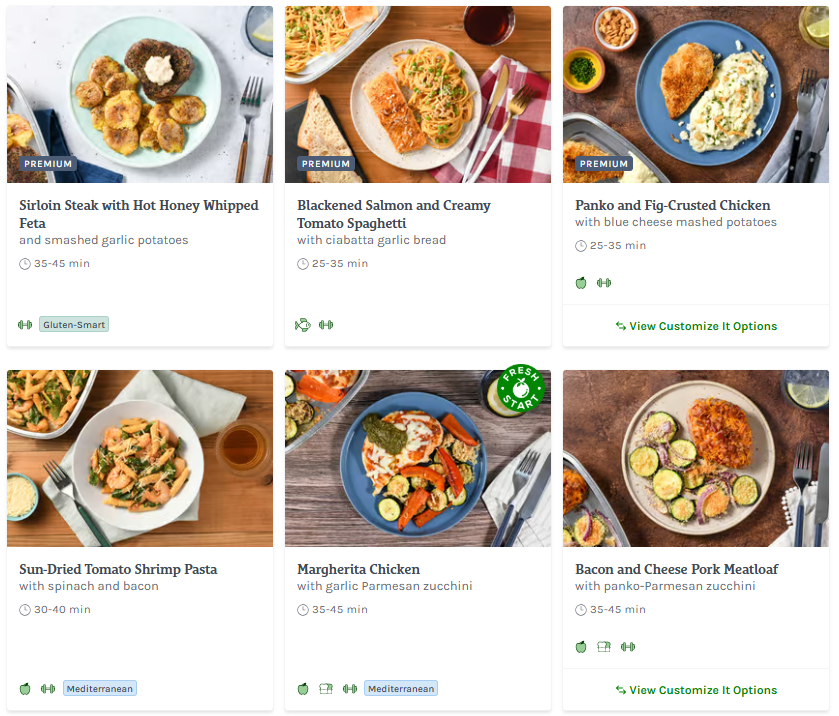The height and width of the screenshot is (716, 839).
Task: Click the apple icon on Sun-Dried Tomato Shrimp Pasta
Action: point(25,689)
